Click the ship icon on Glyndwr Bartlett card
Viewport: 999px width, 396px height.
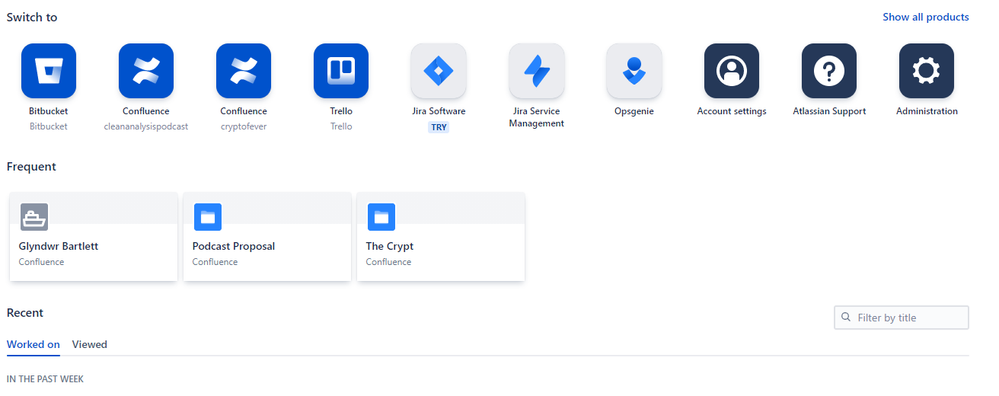(x=34, y=217)
